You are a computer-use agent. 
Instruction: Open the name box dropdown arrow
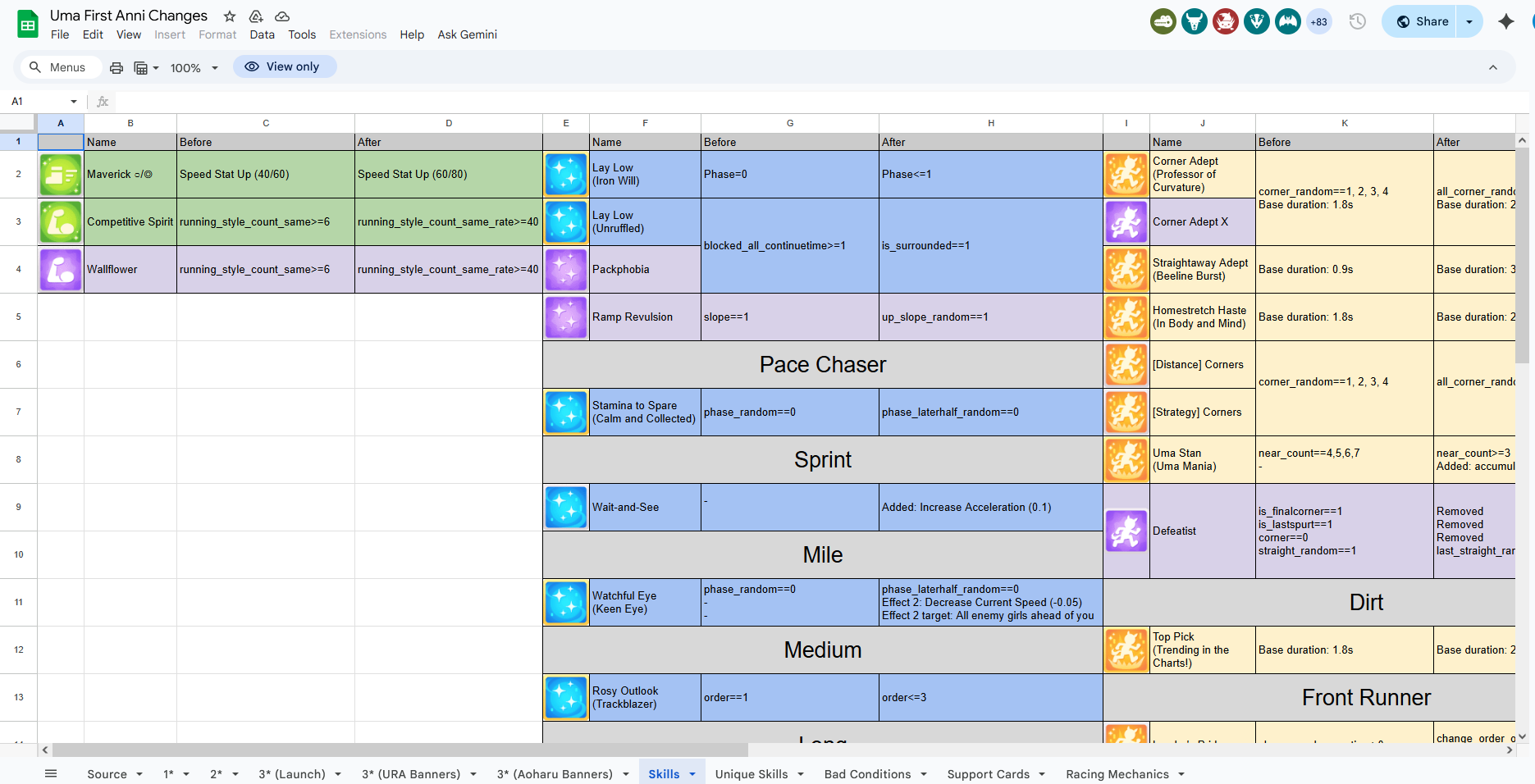[74, 102]
